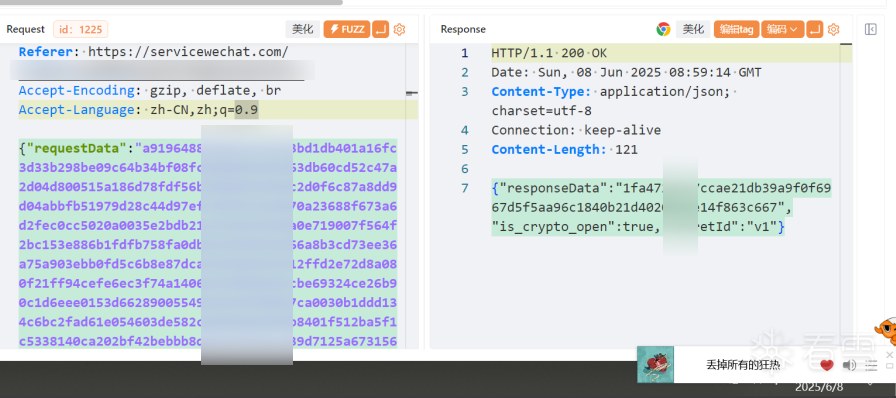
Task: Click the Date response header line
Action: 626,73
